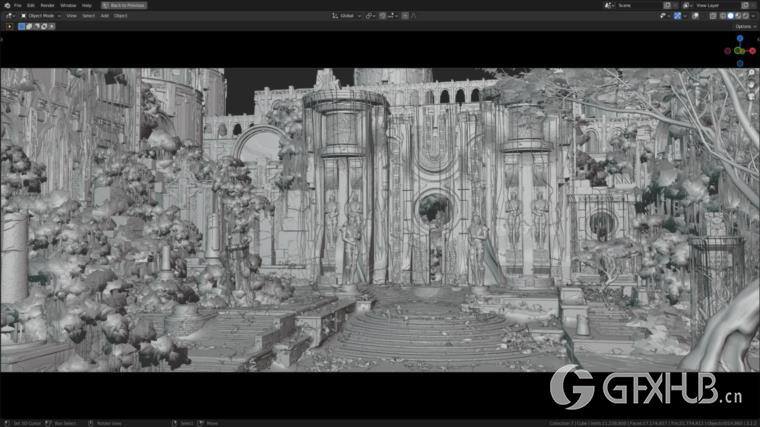The width and height of the screenshot is (760, 427).
Task: Open the Scene browse icon dropdown
Action: click(x=609, y=5)
